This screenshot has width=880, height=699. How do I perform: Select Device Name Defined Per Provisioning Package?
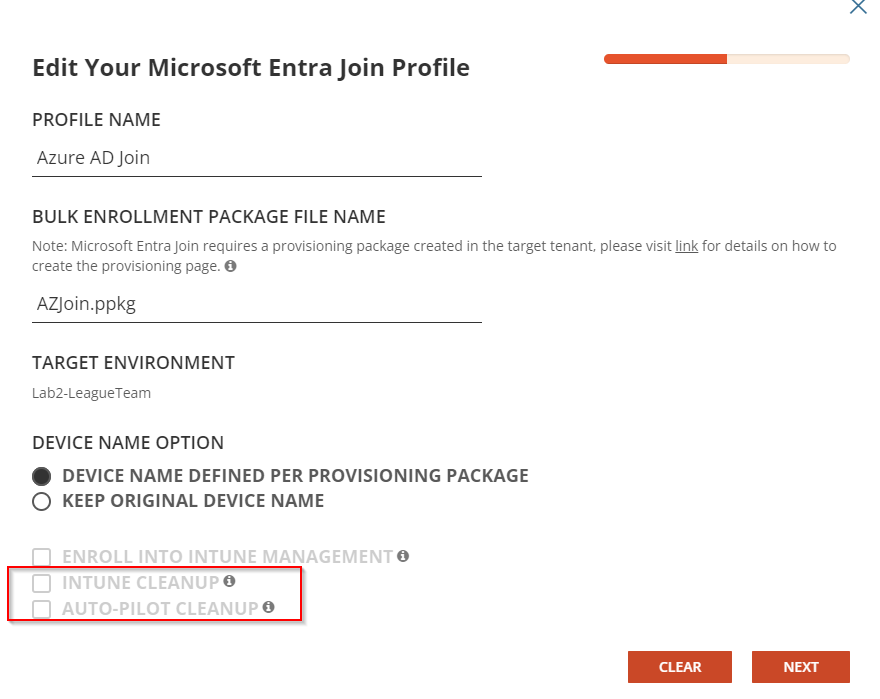point(41,476)
